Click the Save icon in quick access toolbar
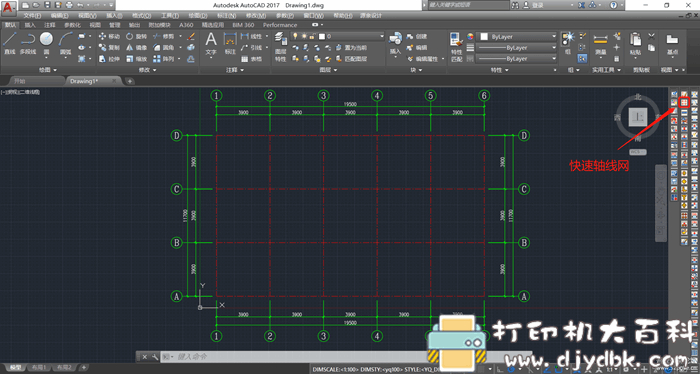The image size is (700, 374). [x=48, y=5]
